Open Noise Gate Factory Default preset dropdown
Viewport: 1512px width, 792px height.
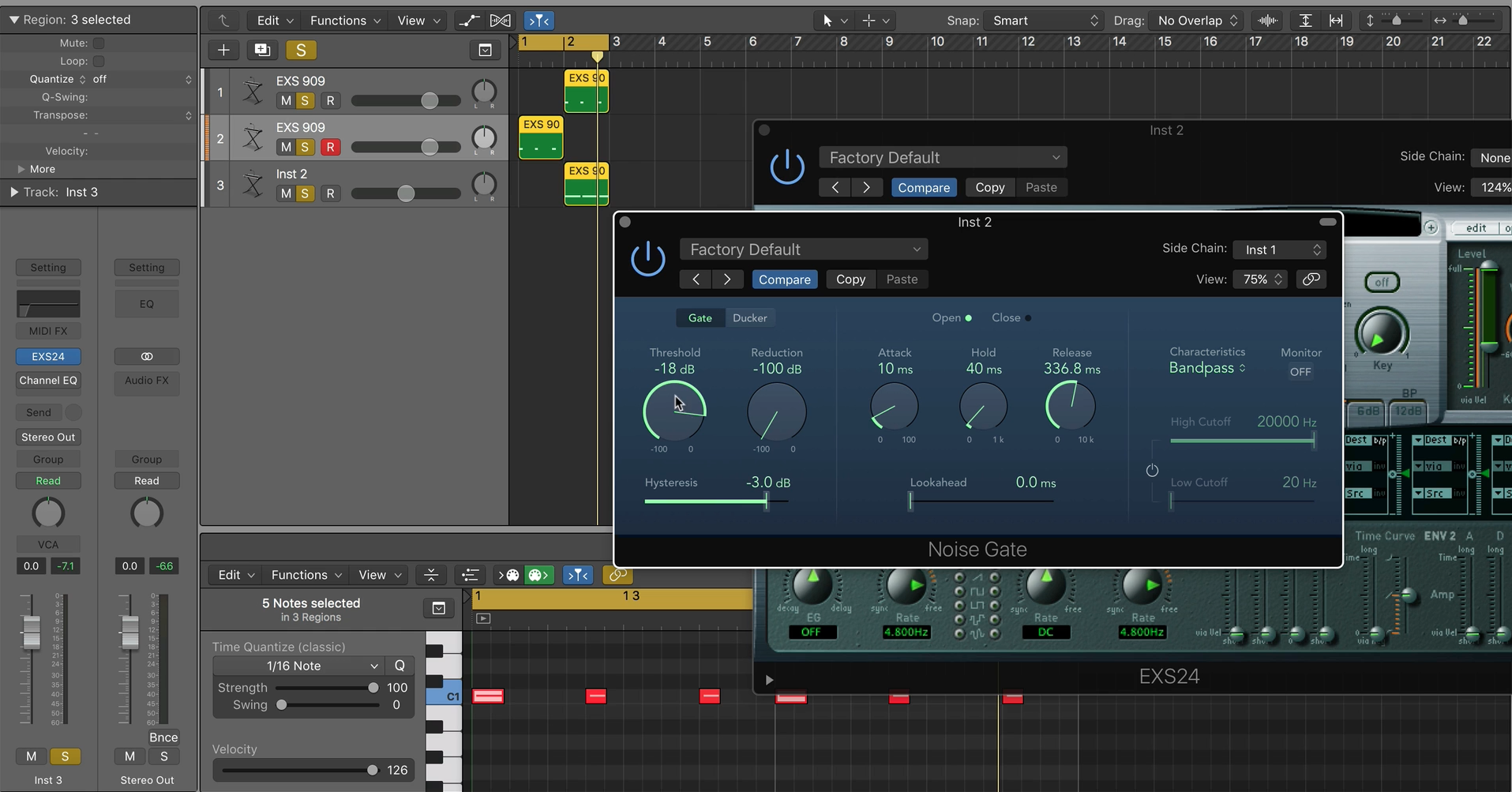pyautogui.click(x=804, y=250)
